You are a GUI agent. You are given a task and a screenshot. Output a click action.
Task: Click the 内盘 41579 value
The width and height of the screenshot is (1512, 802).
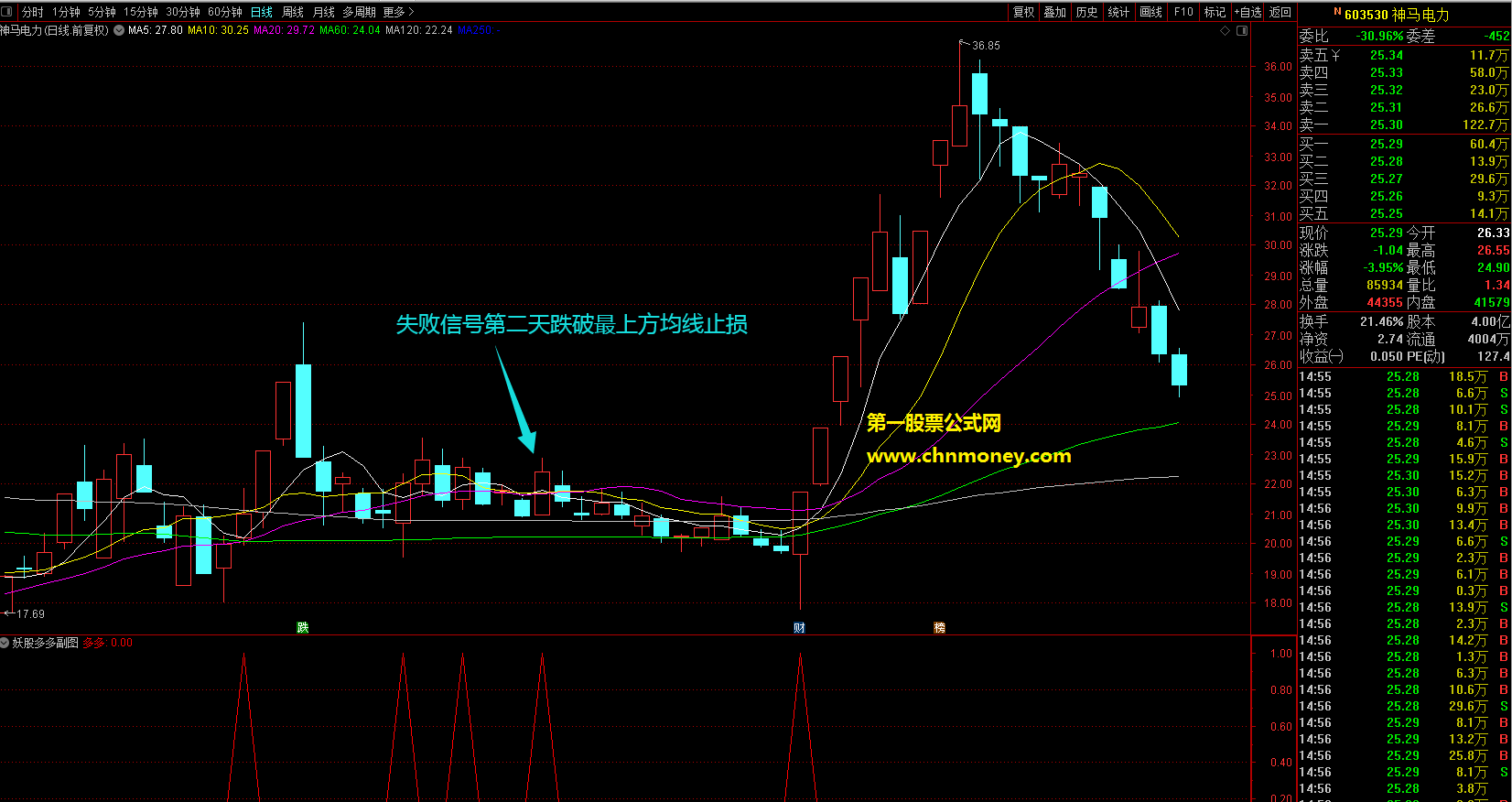(1492, 302)
